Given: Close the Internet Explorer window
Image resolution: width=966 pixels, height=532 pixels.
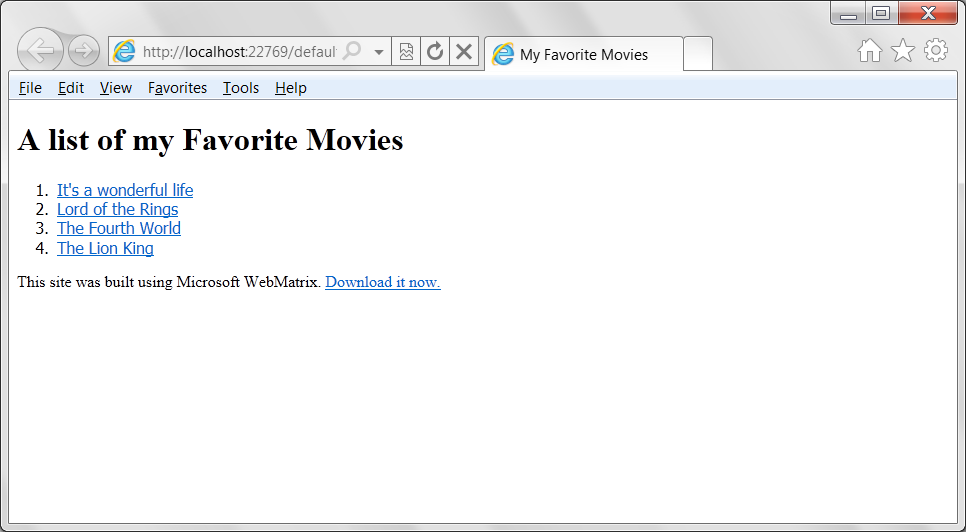Looking at the screenshot, I should (x=928, y=14).
